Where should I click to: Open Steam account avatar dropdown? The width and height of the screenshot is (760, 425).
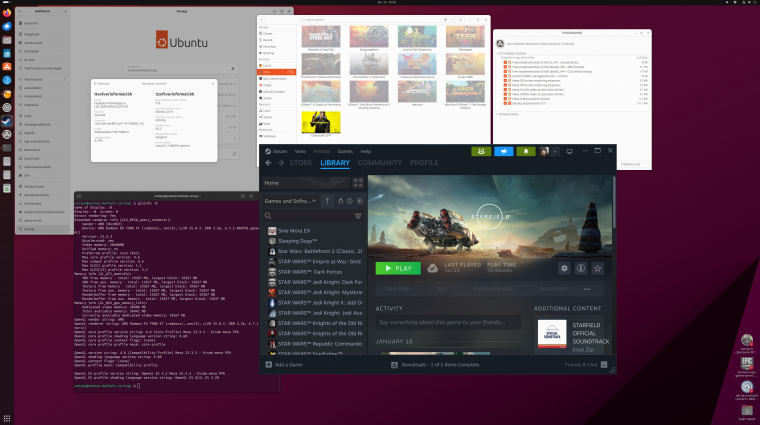tap(550, 151)
